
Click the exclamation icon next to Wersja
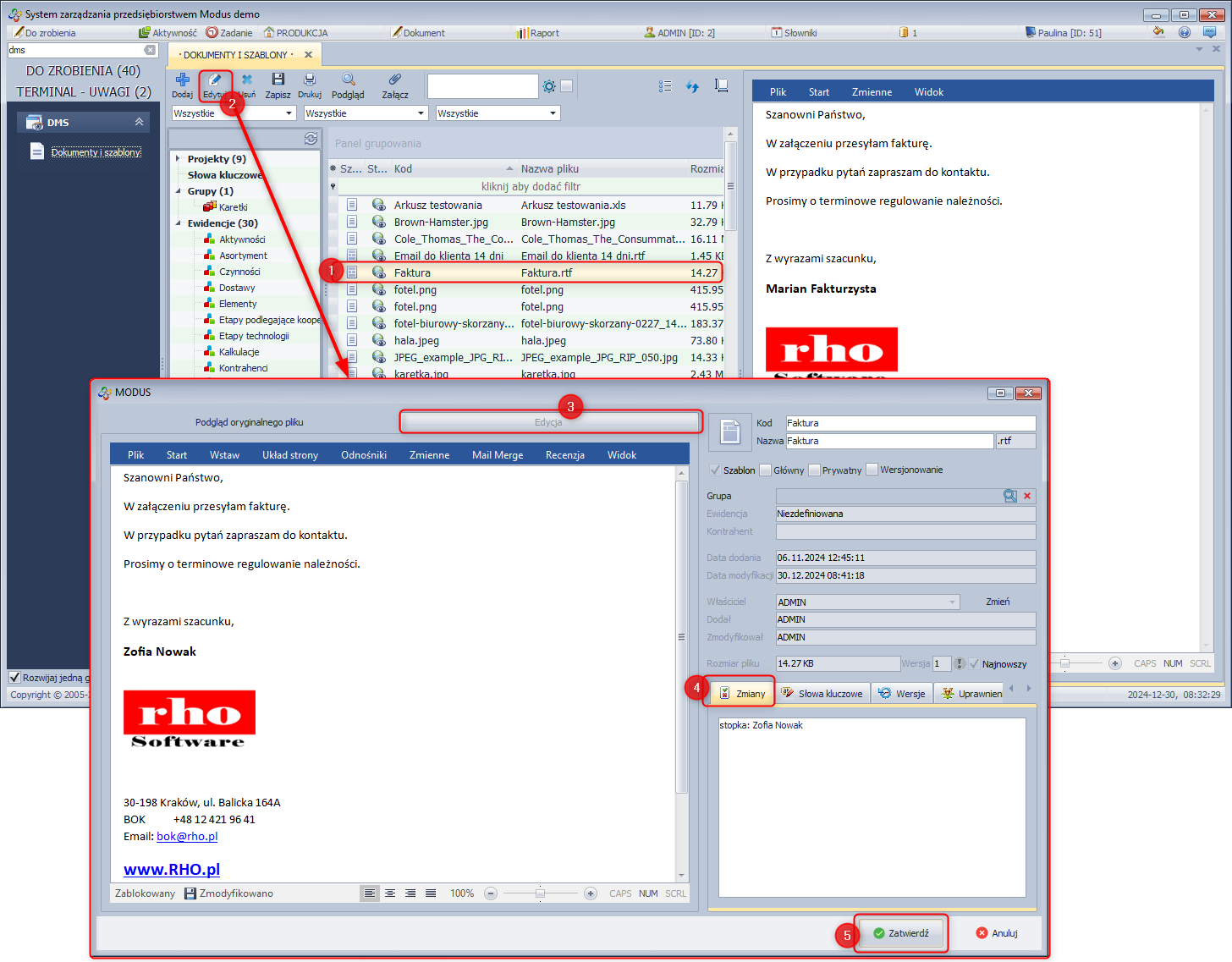coord(960,664)
